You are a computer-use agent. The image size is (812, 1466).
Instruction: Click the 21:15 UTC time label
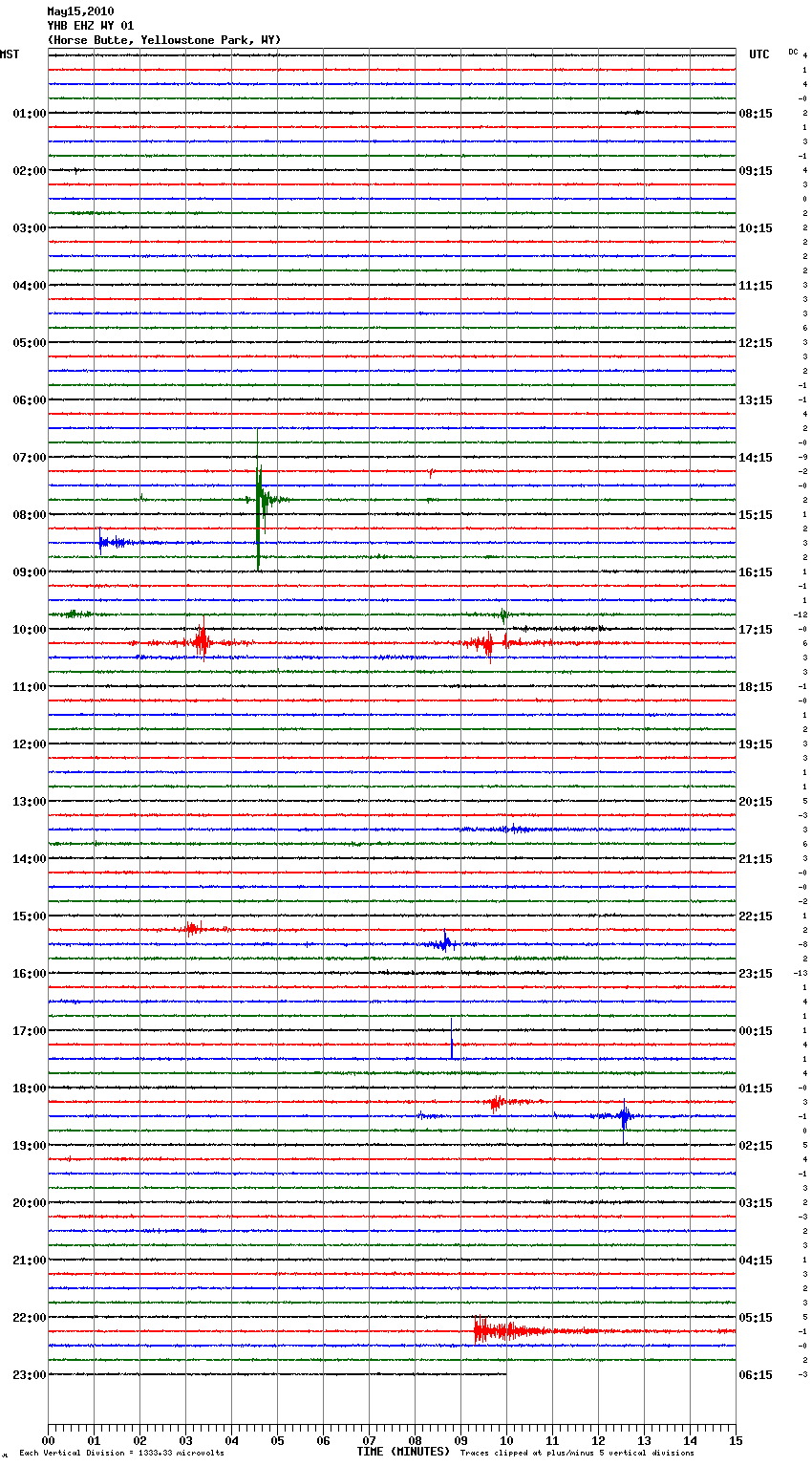click(756, 859)
